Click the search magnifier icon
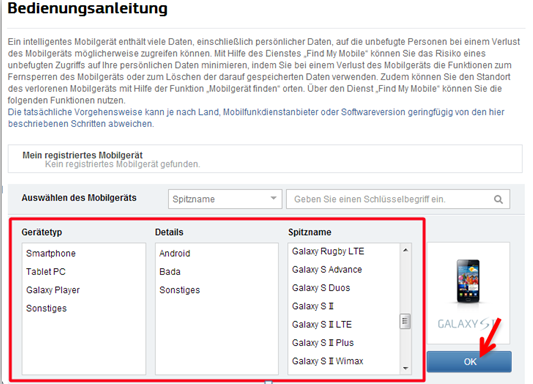The width and height of the screenshot is (533, 384). coord(498,199)
